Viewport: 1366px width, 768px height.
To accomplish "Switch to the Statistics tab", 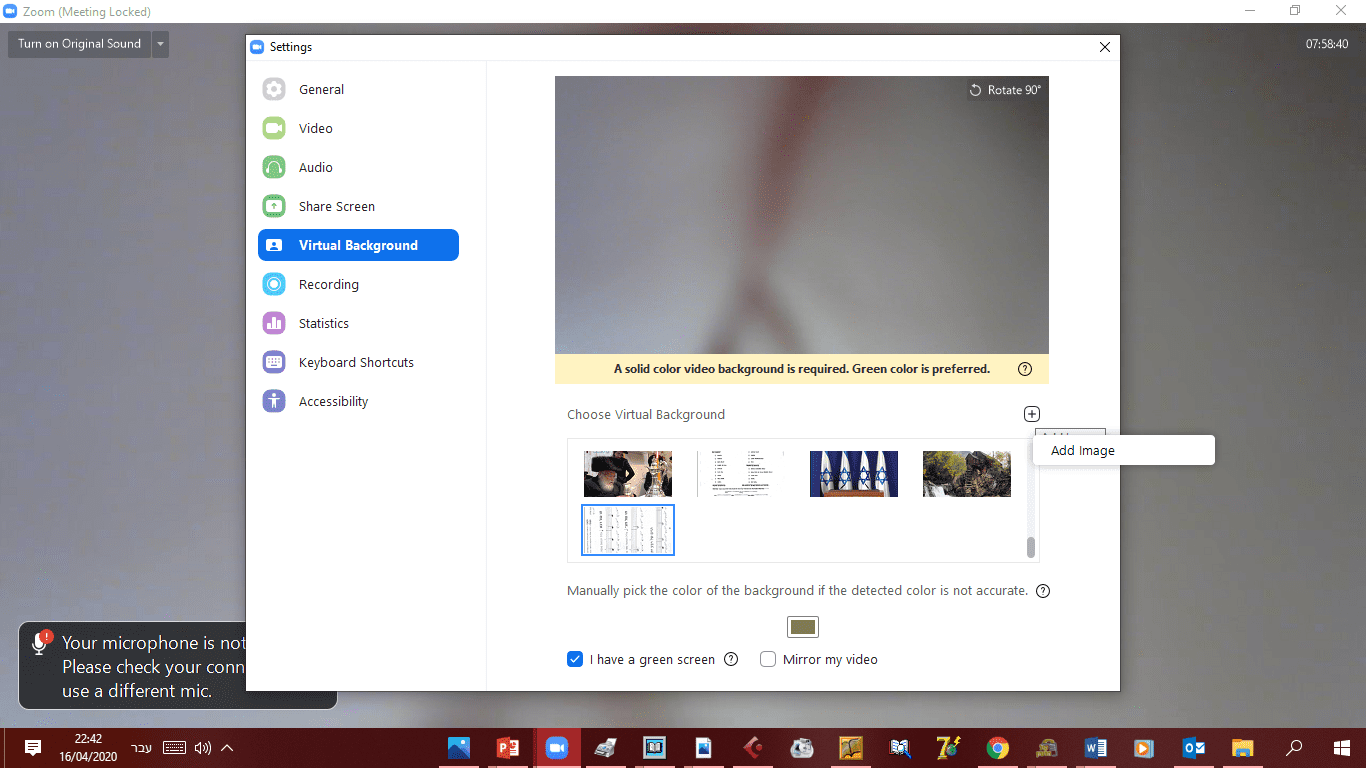I will pos(358,323).
